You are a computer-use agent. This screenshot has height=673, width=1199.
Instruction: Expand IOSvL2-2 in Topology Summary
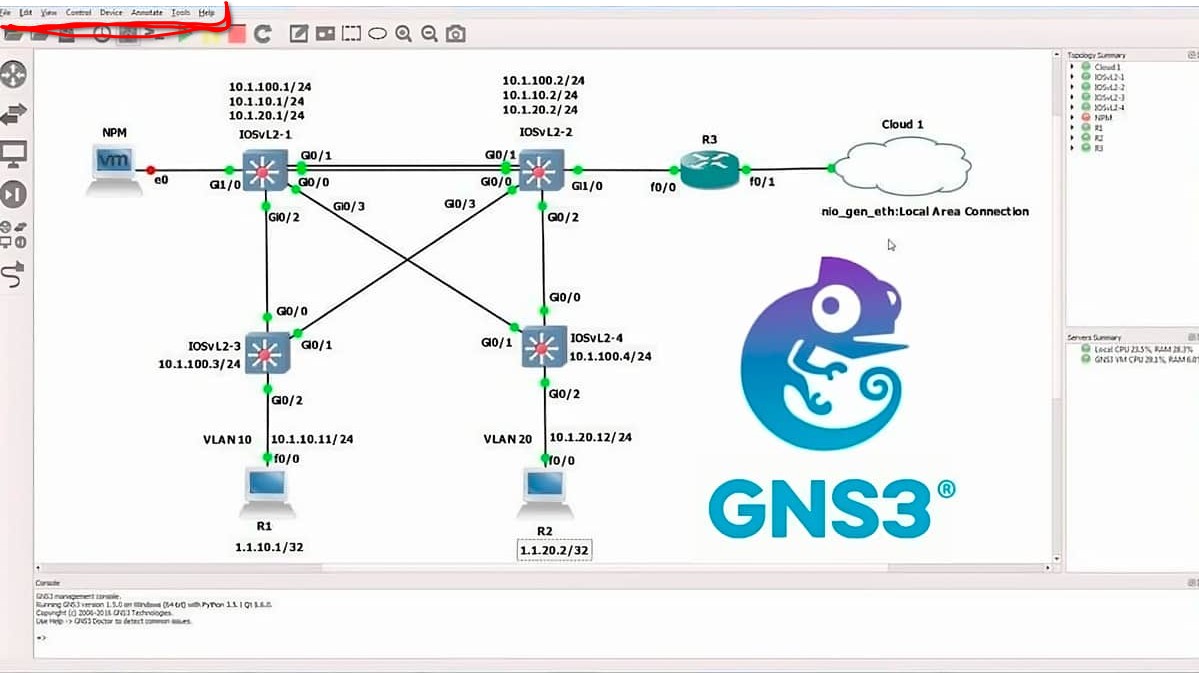point(1072,87)
